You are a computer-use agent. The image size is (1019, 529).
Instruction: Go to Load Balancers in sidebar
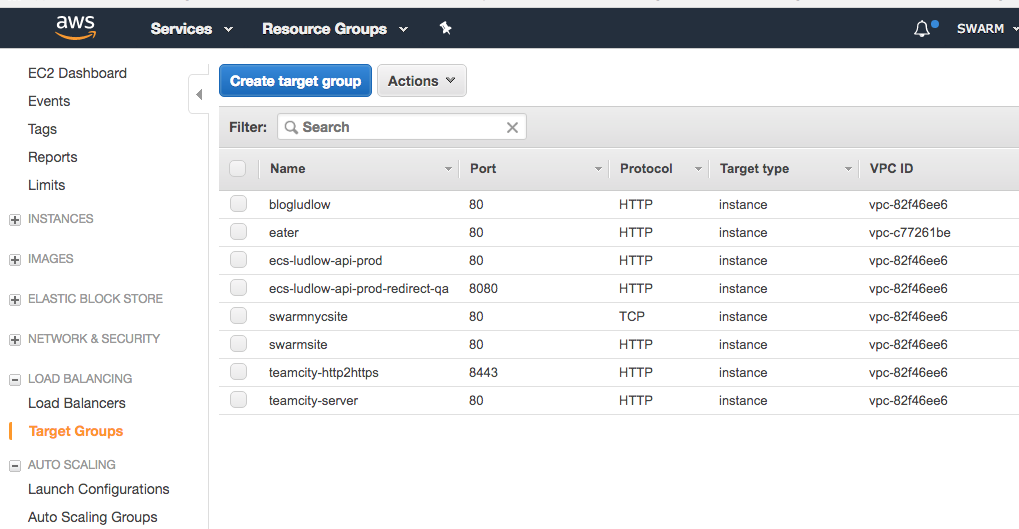pos(77,403)
